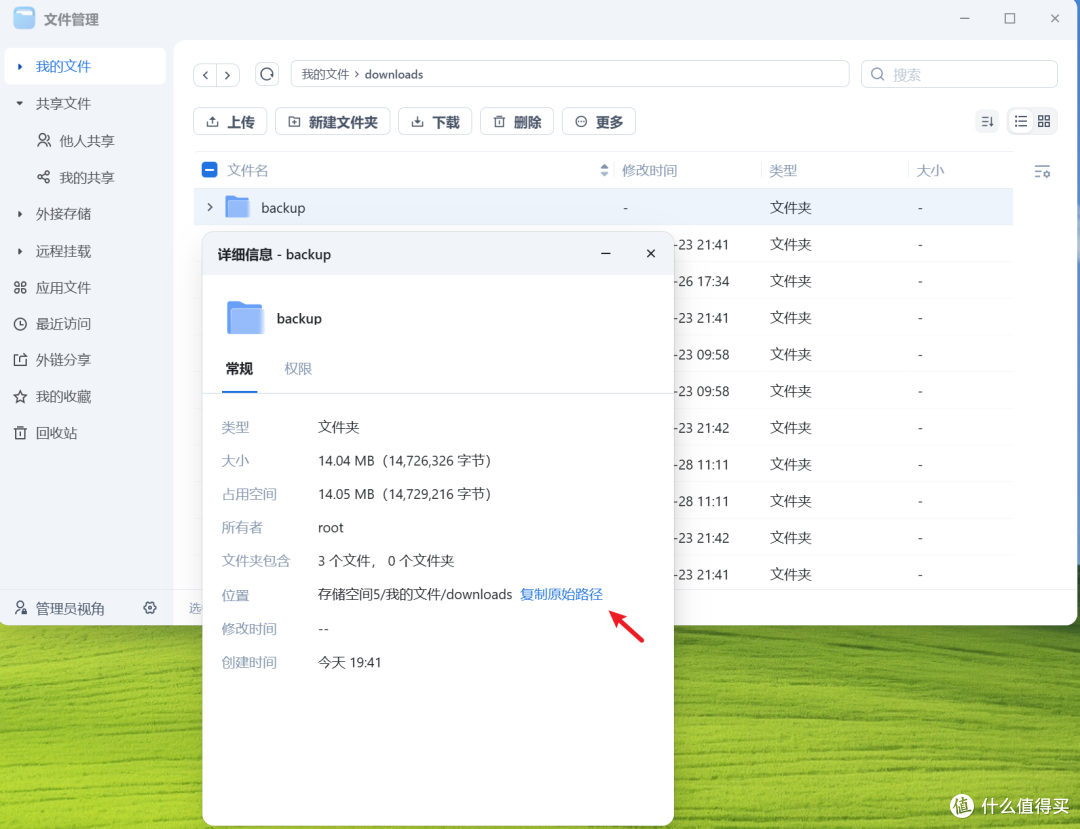
Task: Switch to the 权限 tab
Action: pos(298,369)
